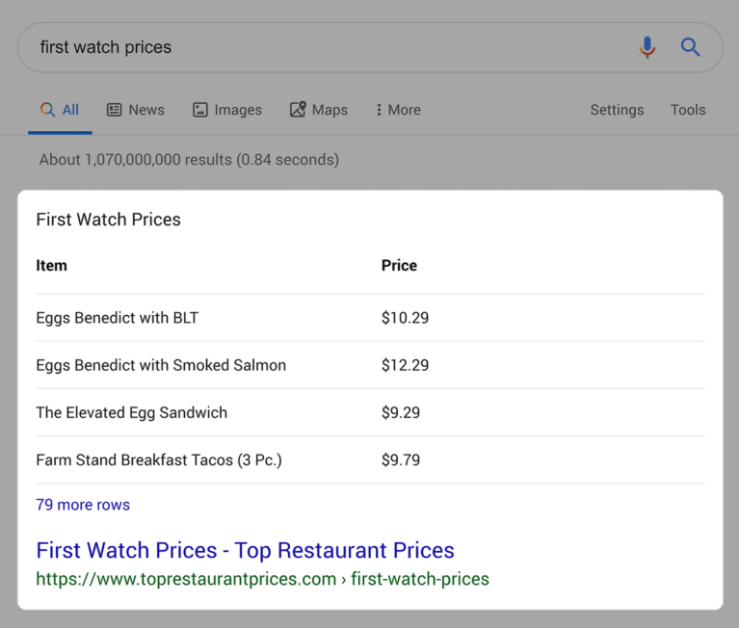Viewport: 739px width, 628px height.
Task: Switch to the Images tab
Action: point(227,110)
